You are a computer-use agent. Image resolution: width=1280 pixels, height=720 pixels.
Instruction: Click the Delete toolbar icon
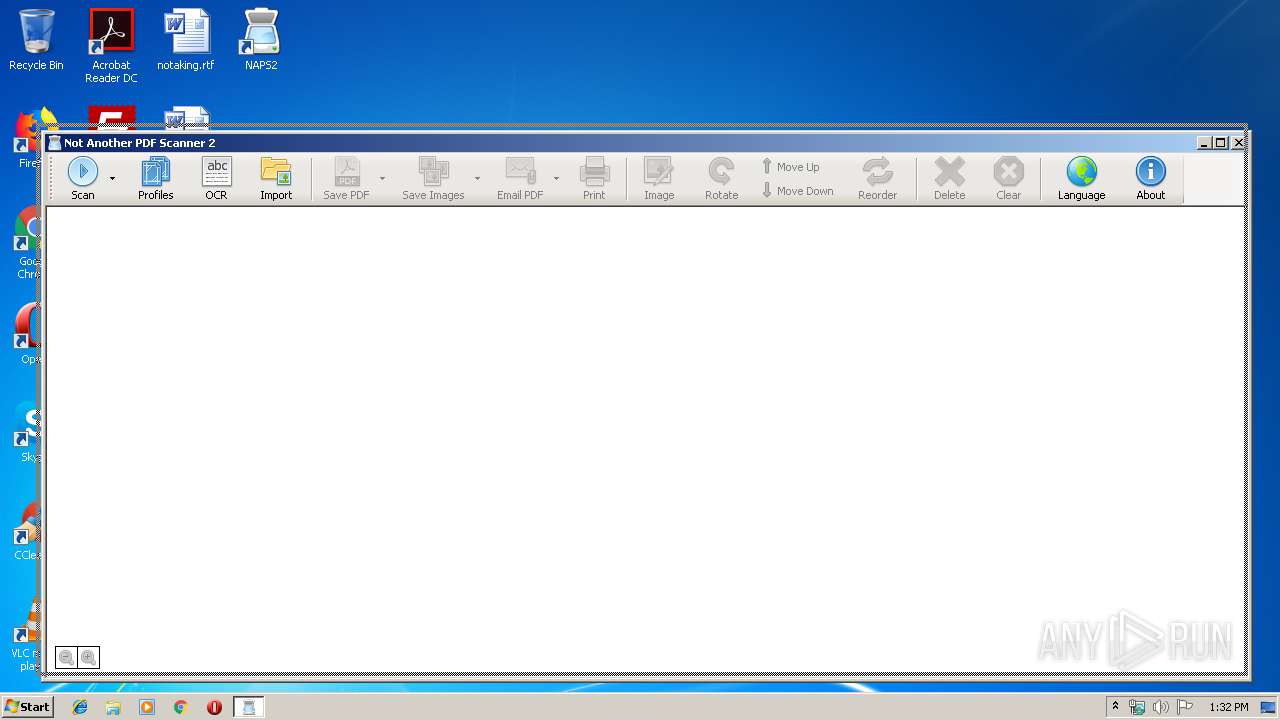point(949,179)
